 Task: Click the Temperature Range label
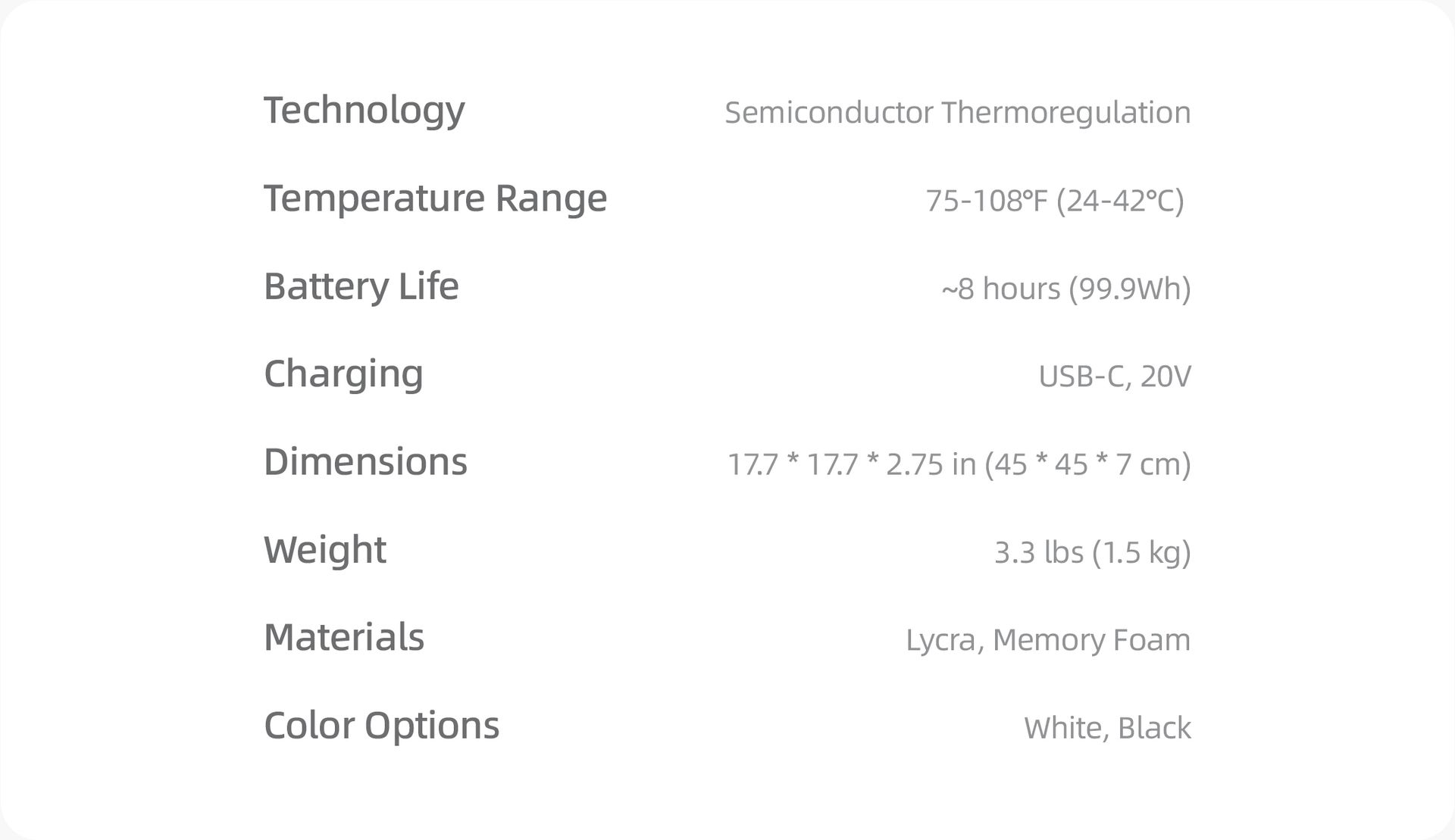pos(435,198)
